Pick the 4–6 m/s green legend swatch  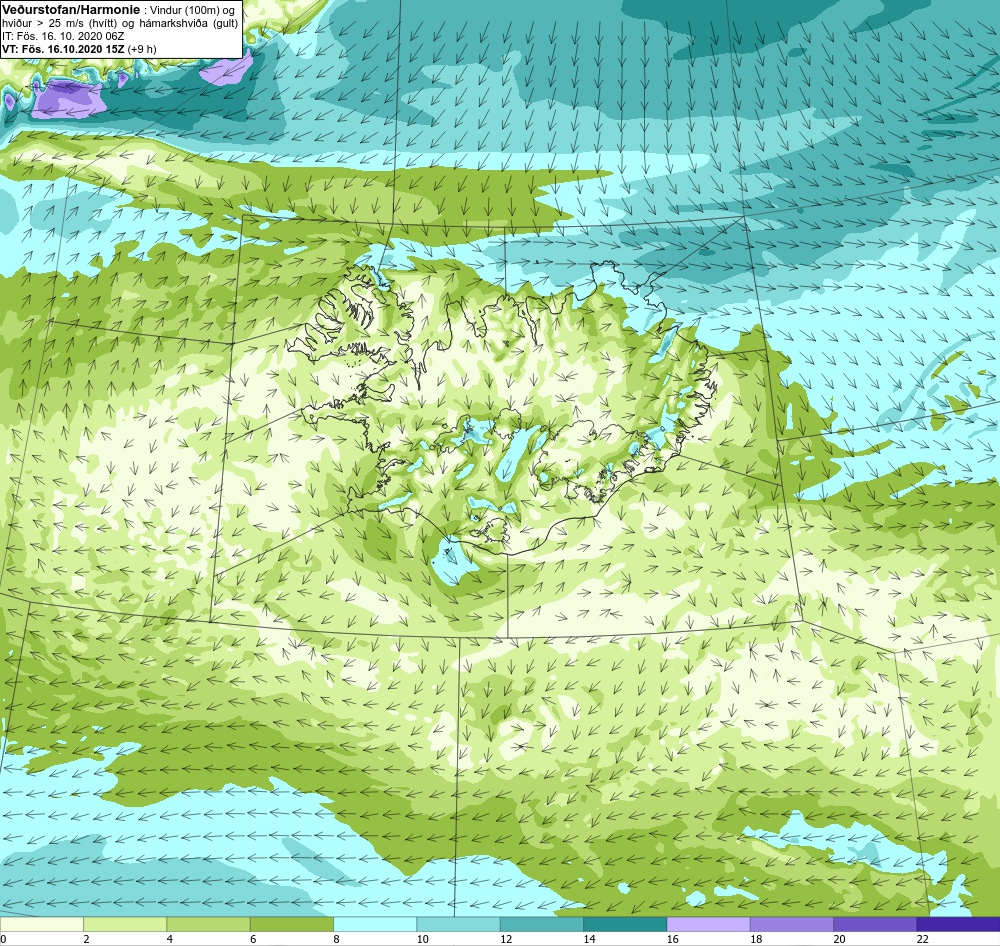pos(209,924)
